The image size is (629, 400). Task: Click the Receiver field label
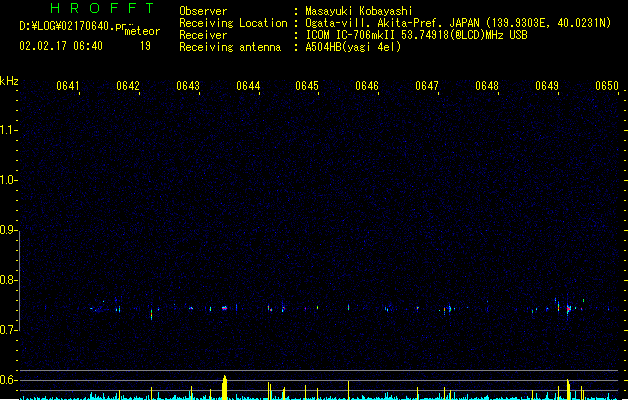(203, 35)
